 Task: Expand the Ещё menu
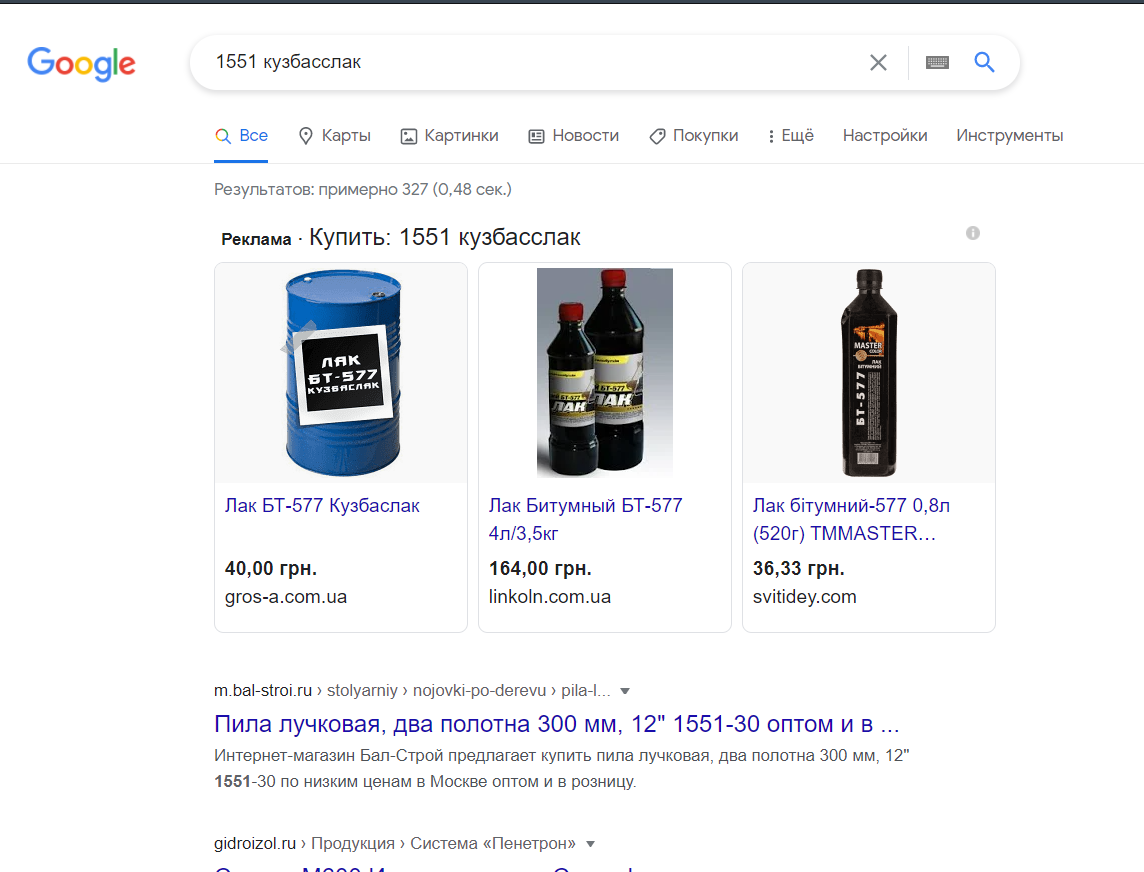pyautogui.click(x=791, y=136)
